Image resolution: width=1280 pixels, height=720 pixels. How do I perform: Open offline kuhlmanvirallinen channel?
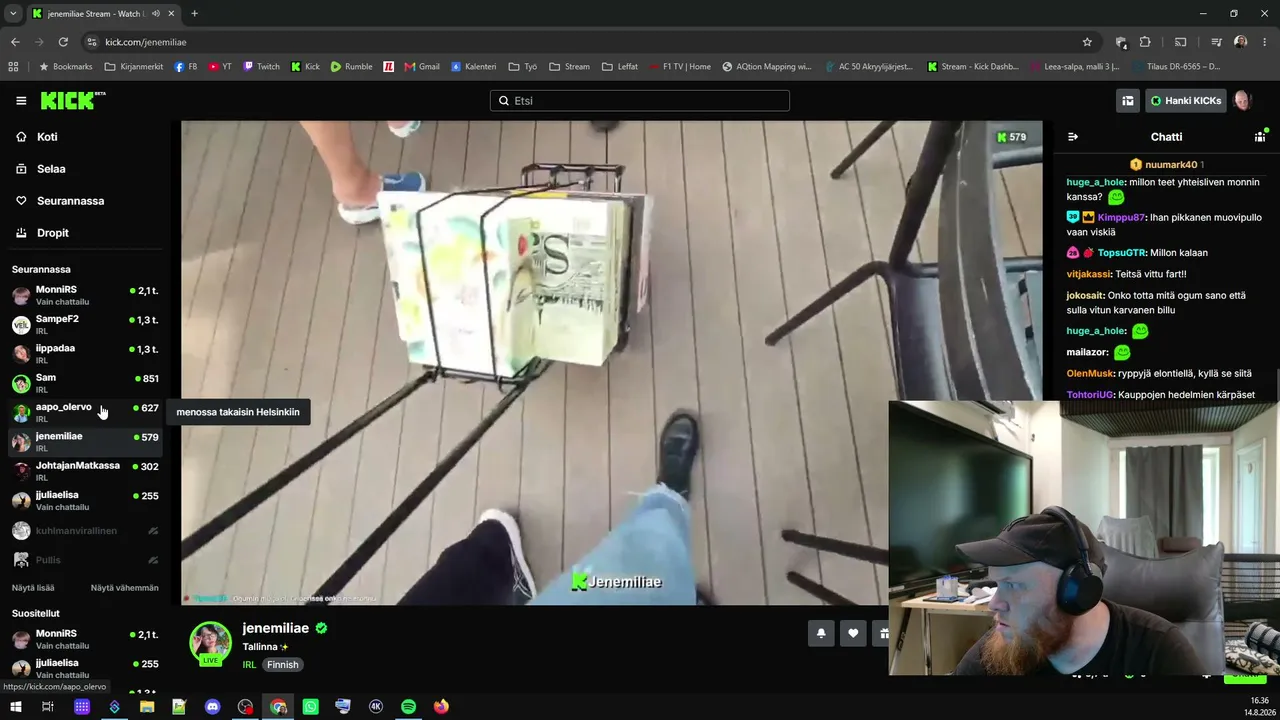click(x=85, y=531)
